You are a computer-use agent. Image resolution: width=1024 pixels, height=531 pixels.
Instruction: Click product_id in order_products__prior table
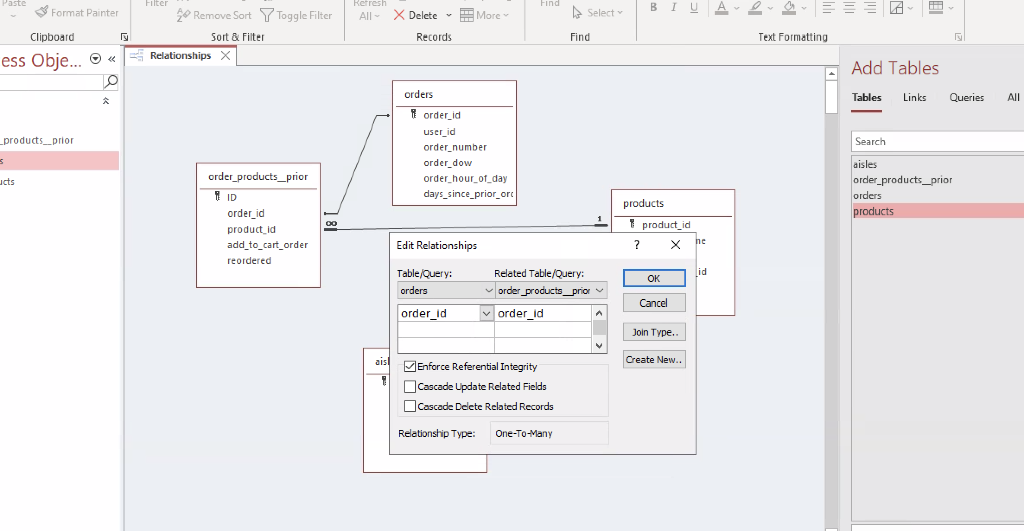(251, 229)
